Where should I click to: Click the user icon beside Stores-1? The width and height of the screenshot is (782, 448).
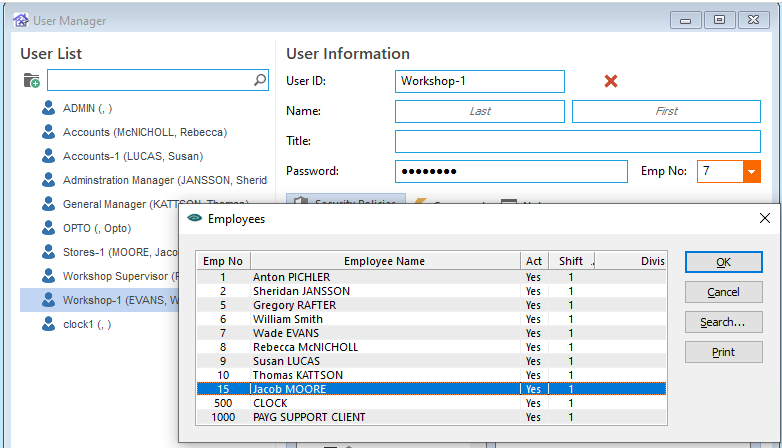pos(48,252)
